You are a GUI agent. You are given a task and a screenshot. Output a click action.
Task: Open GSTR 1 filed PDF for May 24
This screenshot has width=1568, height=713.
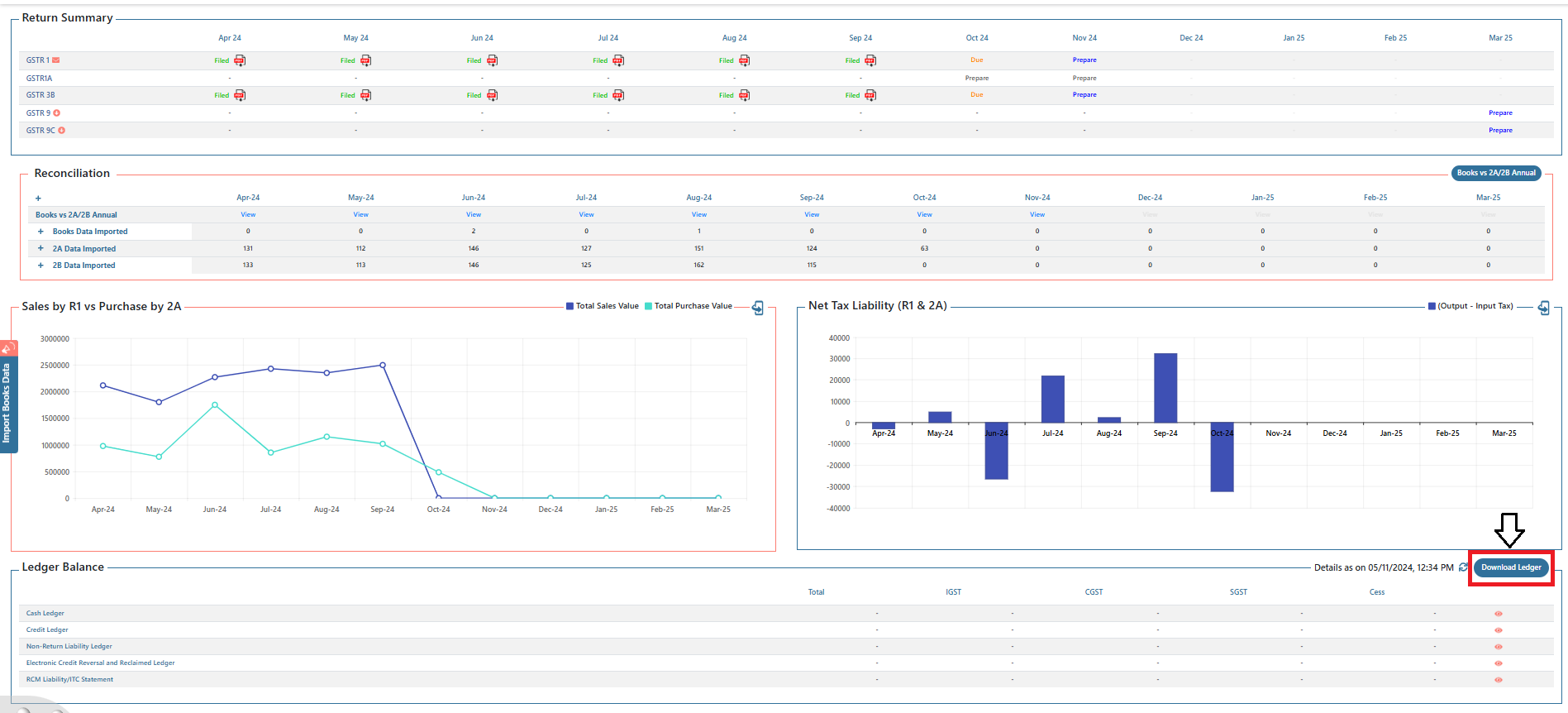[x=365, y=60]
